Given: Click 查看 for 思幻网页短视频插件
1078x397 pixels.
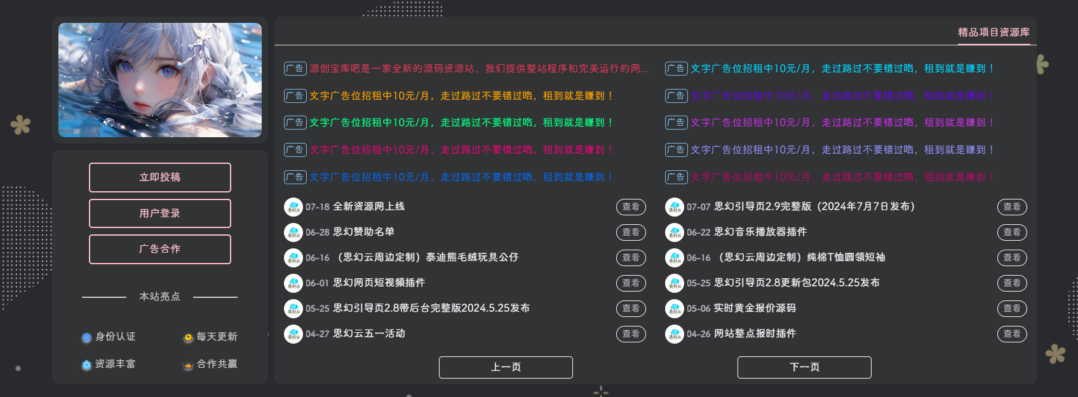Looking at the screenshot, I should pyautogui.click(x=630, y=283).
